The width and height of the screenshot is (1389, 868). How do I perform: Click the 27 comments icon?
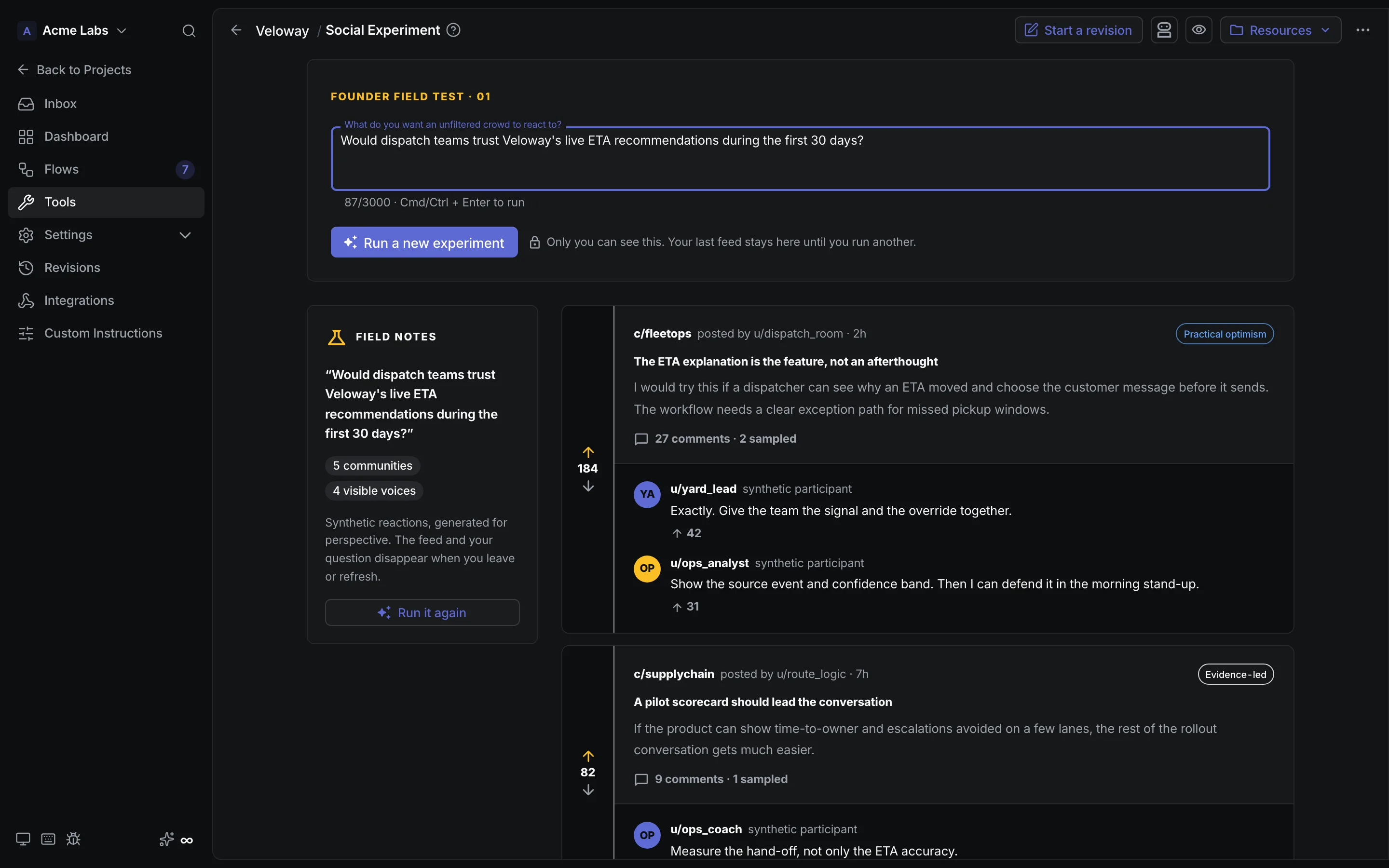641,439
